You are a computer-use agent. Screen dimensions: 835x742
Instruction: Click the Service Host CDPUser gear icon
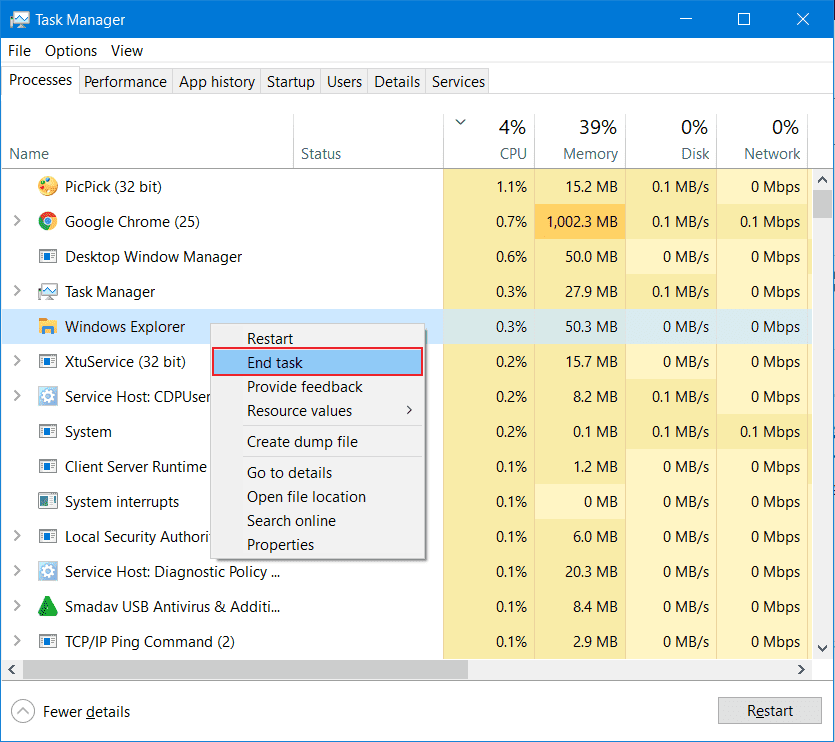(47, 396)
